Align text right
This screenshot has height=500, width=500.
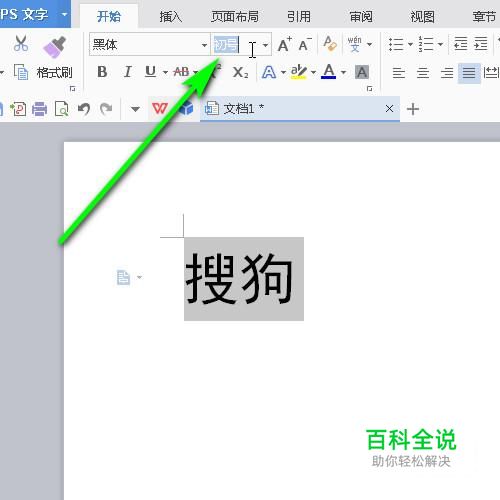(447, 72)
